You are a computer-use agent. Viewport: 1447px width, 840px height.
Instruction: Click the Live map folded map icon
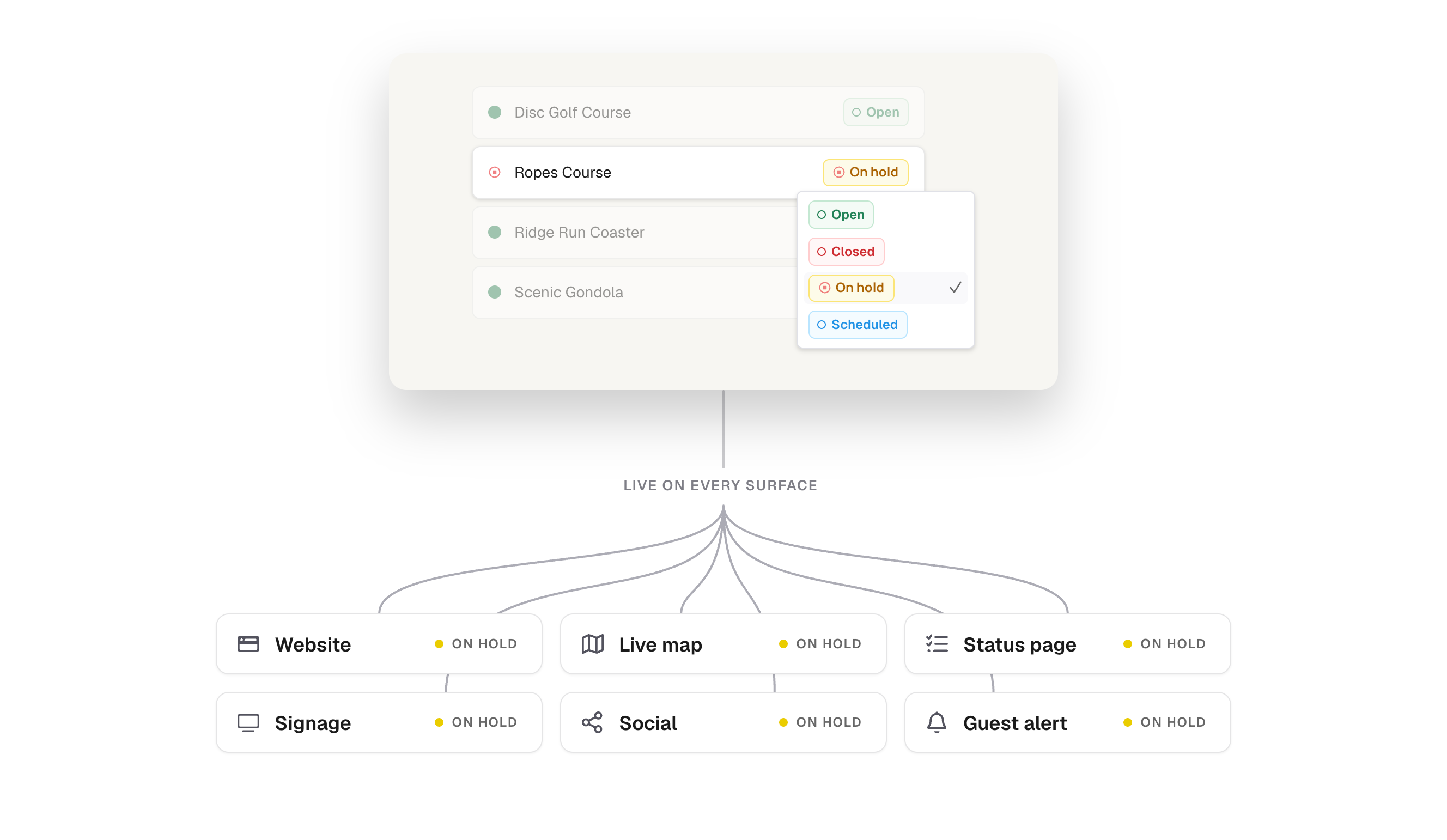coord(593,644)
